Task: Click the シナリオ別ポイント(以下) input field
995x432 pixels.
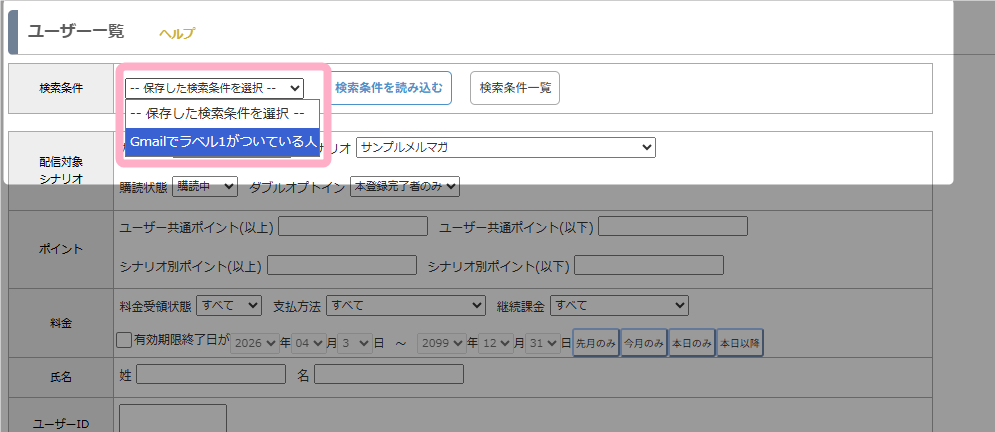Action: pos(648,265)
